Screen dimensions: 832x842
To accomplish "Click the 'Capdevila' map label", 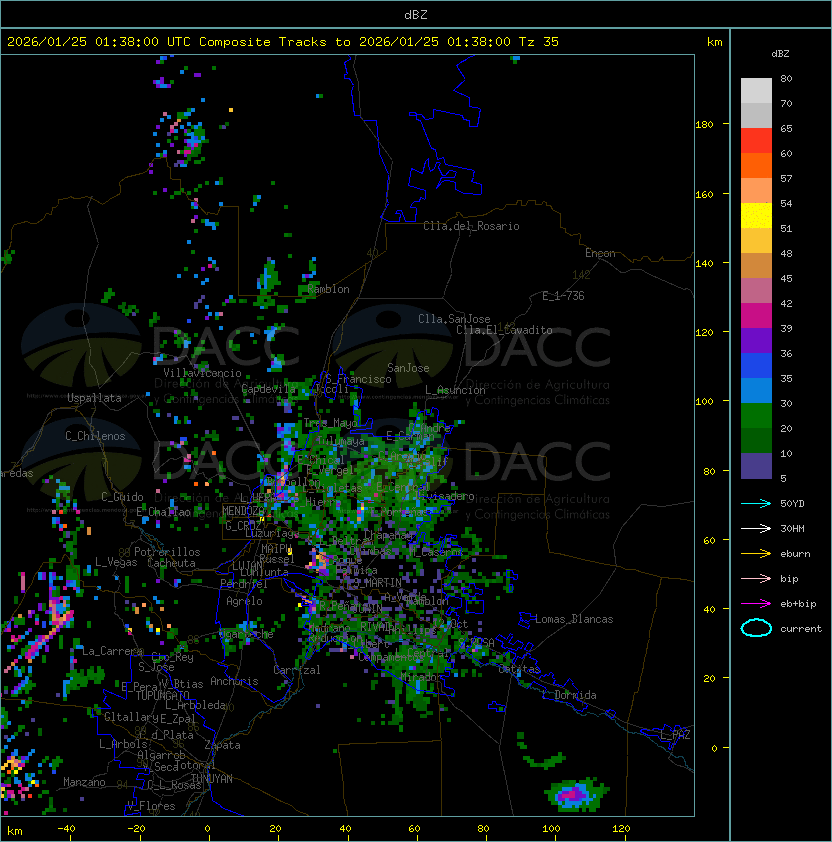I will point(269,389).
